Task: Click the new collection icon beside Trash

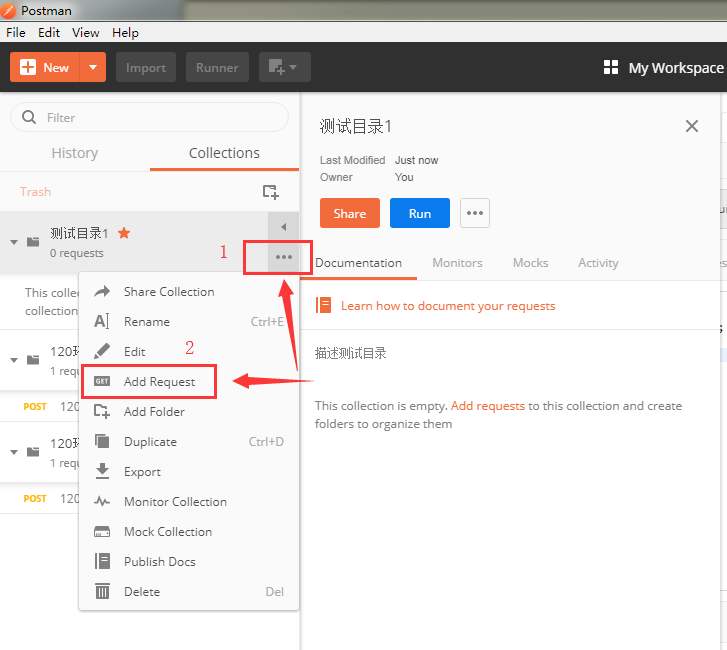Action: click(270, 191)
